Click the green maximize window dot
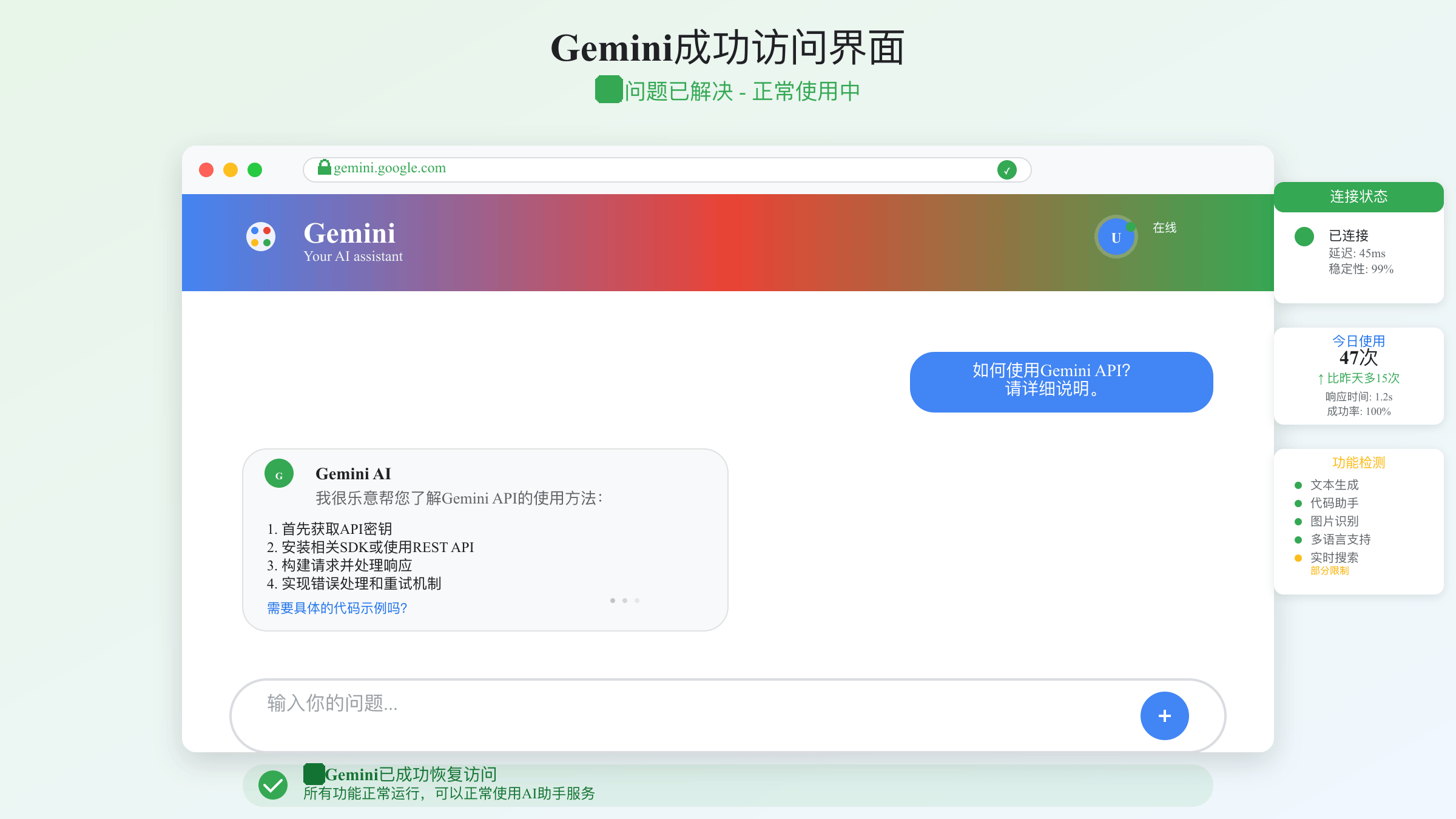 255,170
